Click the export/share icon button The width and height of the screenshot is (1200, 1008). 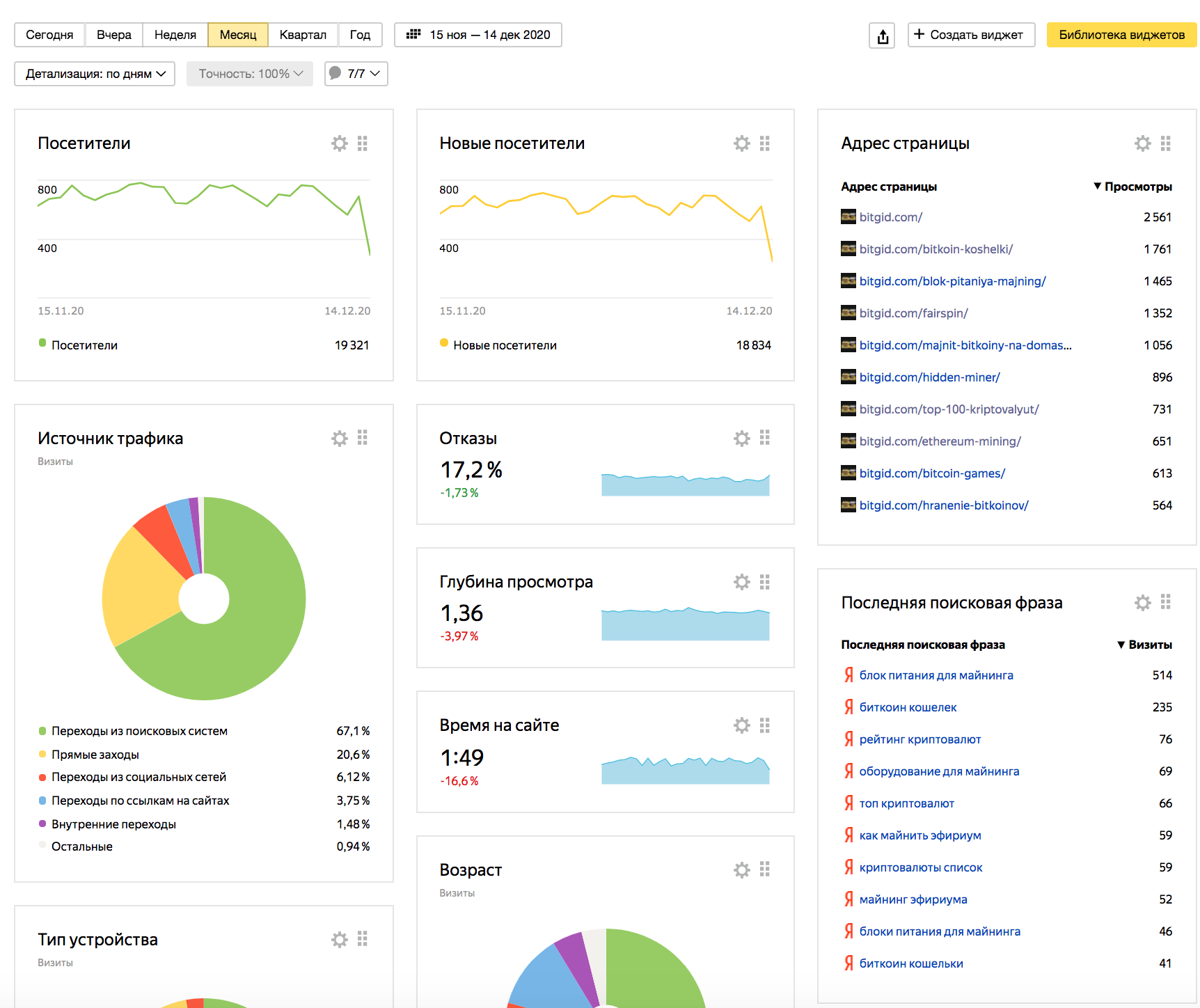tap(882, 36)
